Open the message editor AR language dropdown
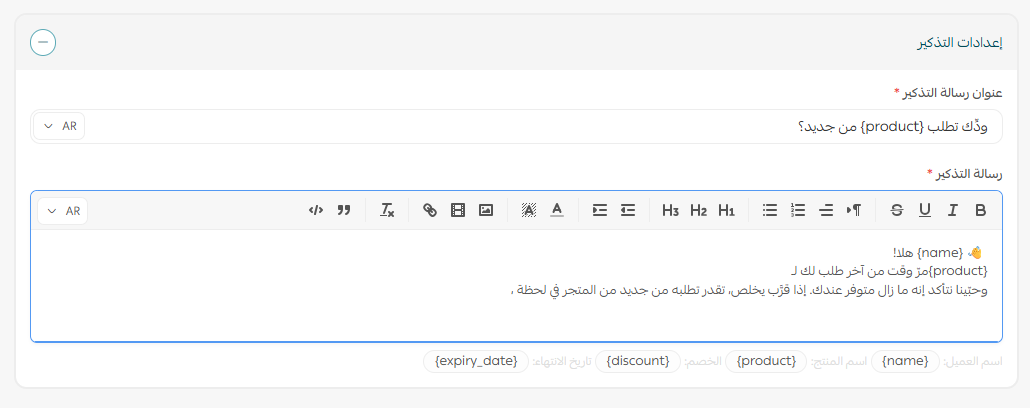This screenshot has height=408, width=1030. coord(63,211)
